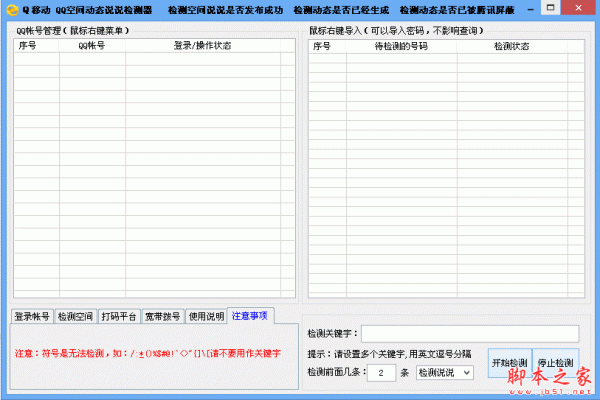Minimize the window
This screenshot has height=400, width=600.
[x=530, y=9]
